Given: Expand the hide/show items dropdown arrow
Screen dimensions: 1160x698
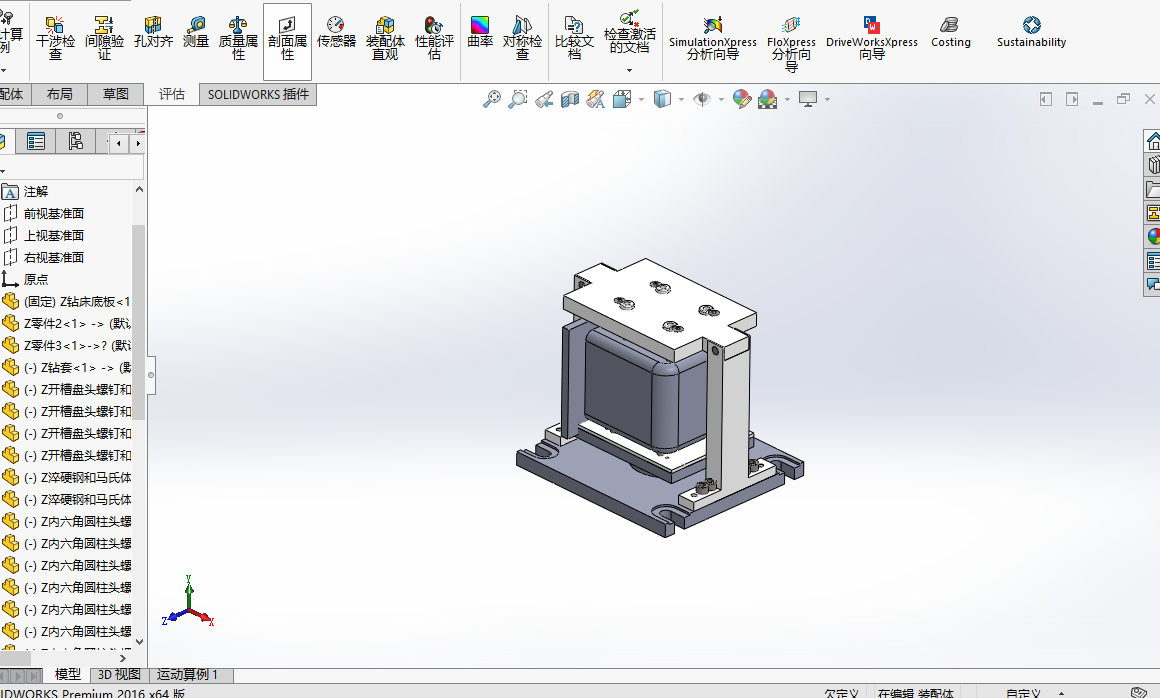Looking at the screenshot, I should point(721,99).
